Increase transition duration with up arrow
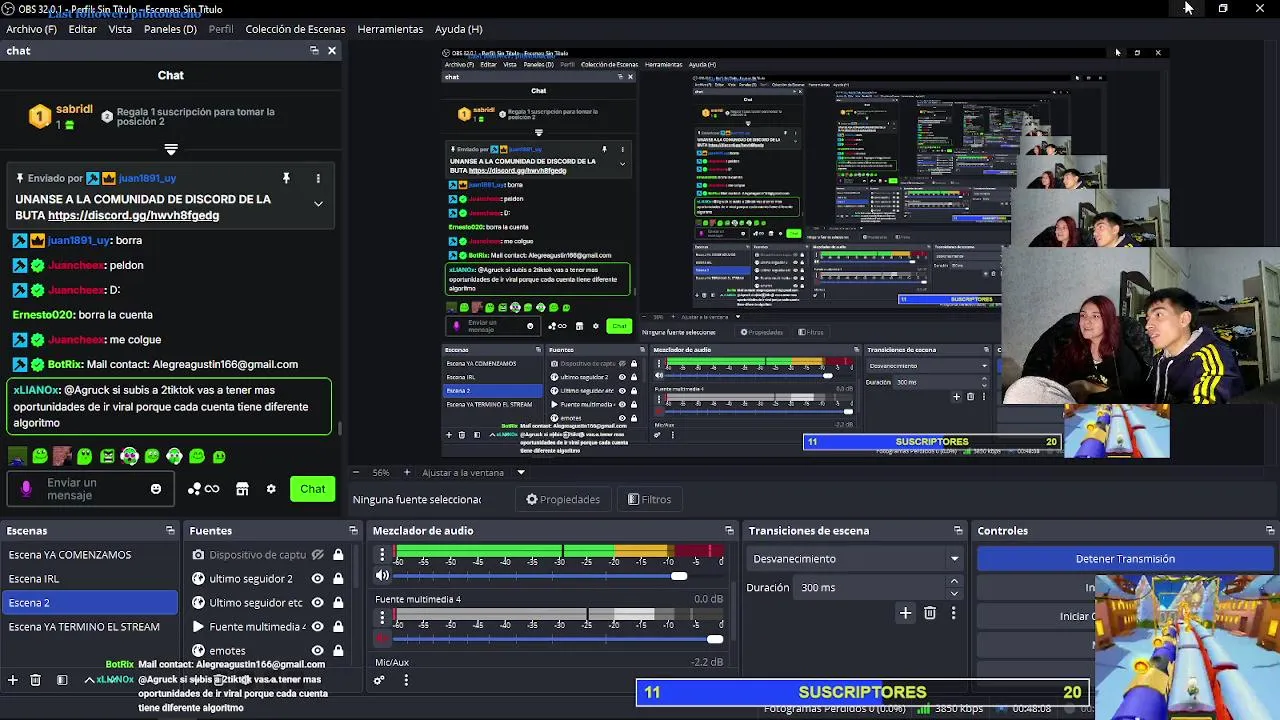 pos(954,582)
